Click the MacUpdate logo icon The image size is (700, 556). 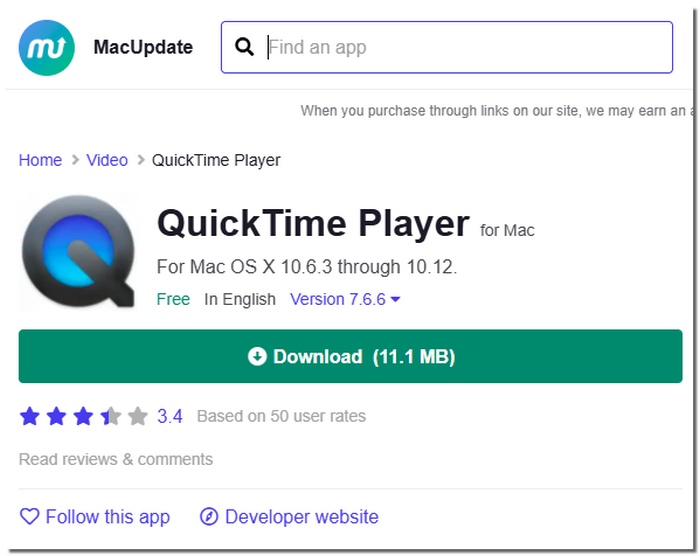46,47
